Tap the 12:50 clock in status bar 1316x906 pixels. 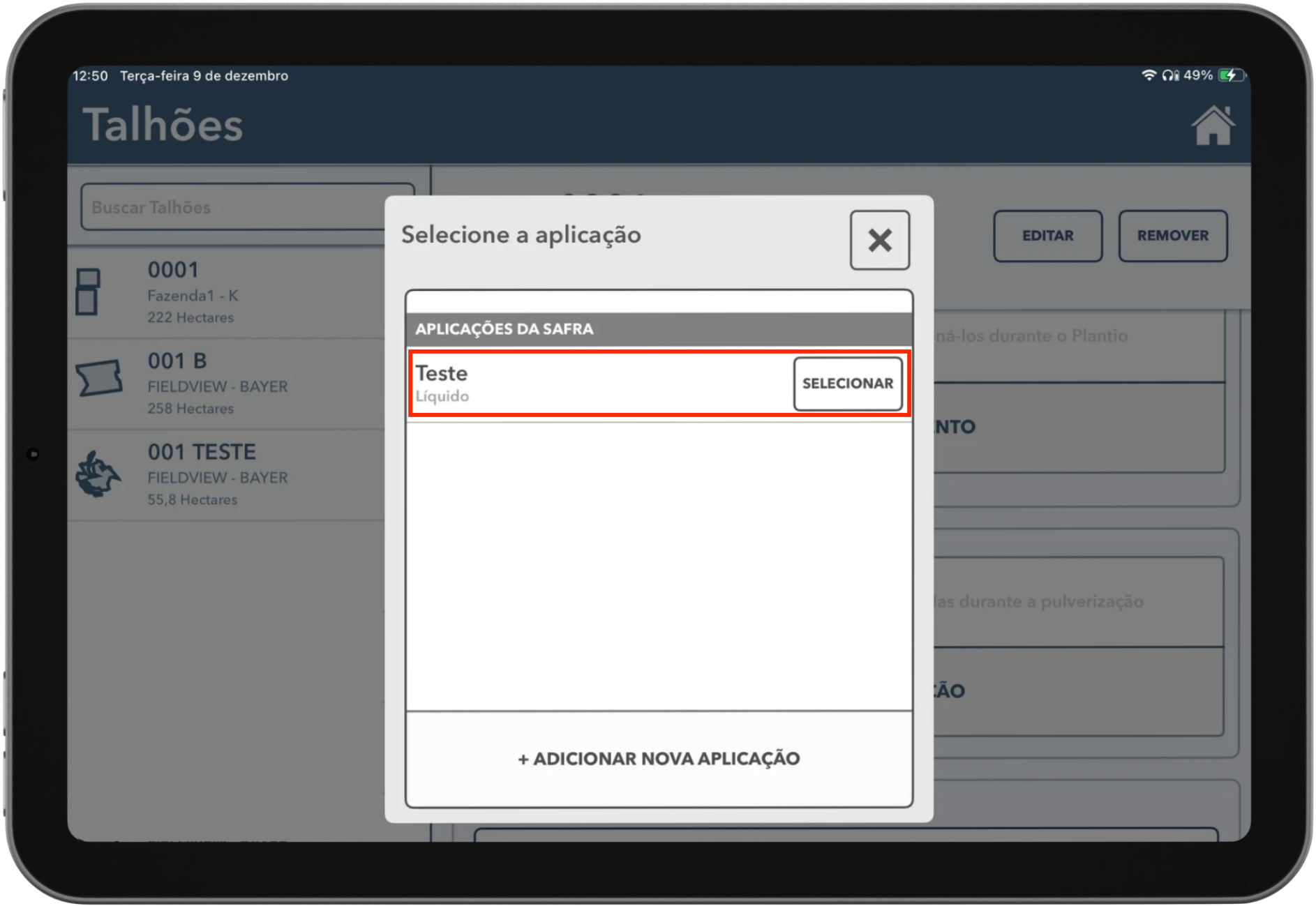[91, 76]
